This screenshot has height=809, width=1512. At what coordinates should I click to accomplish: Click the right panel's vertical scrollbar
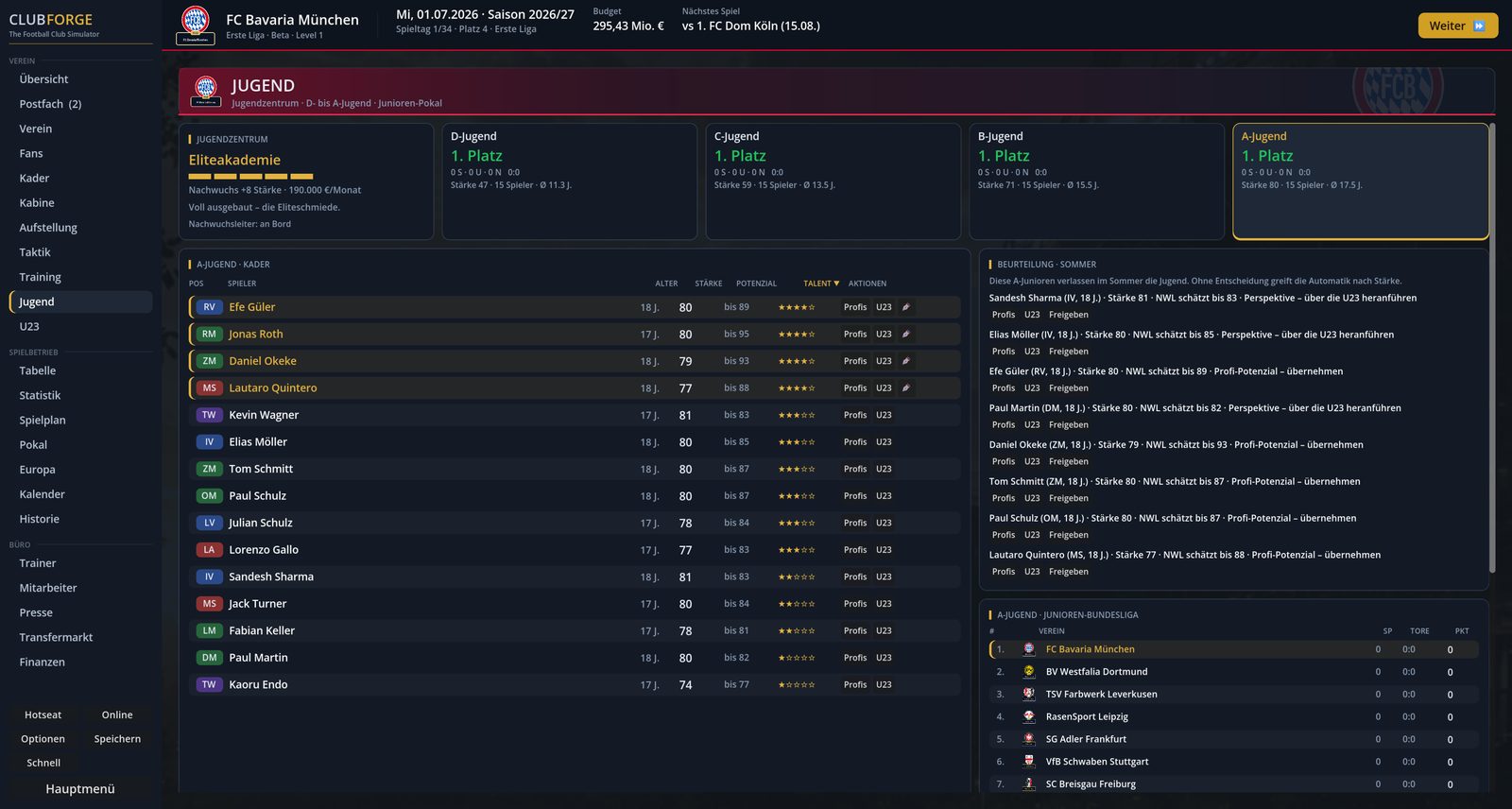click(1492, 348)
